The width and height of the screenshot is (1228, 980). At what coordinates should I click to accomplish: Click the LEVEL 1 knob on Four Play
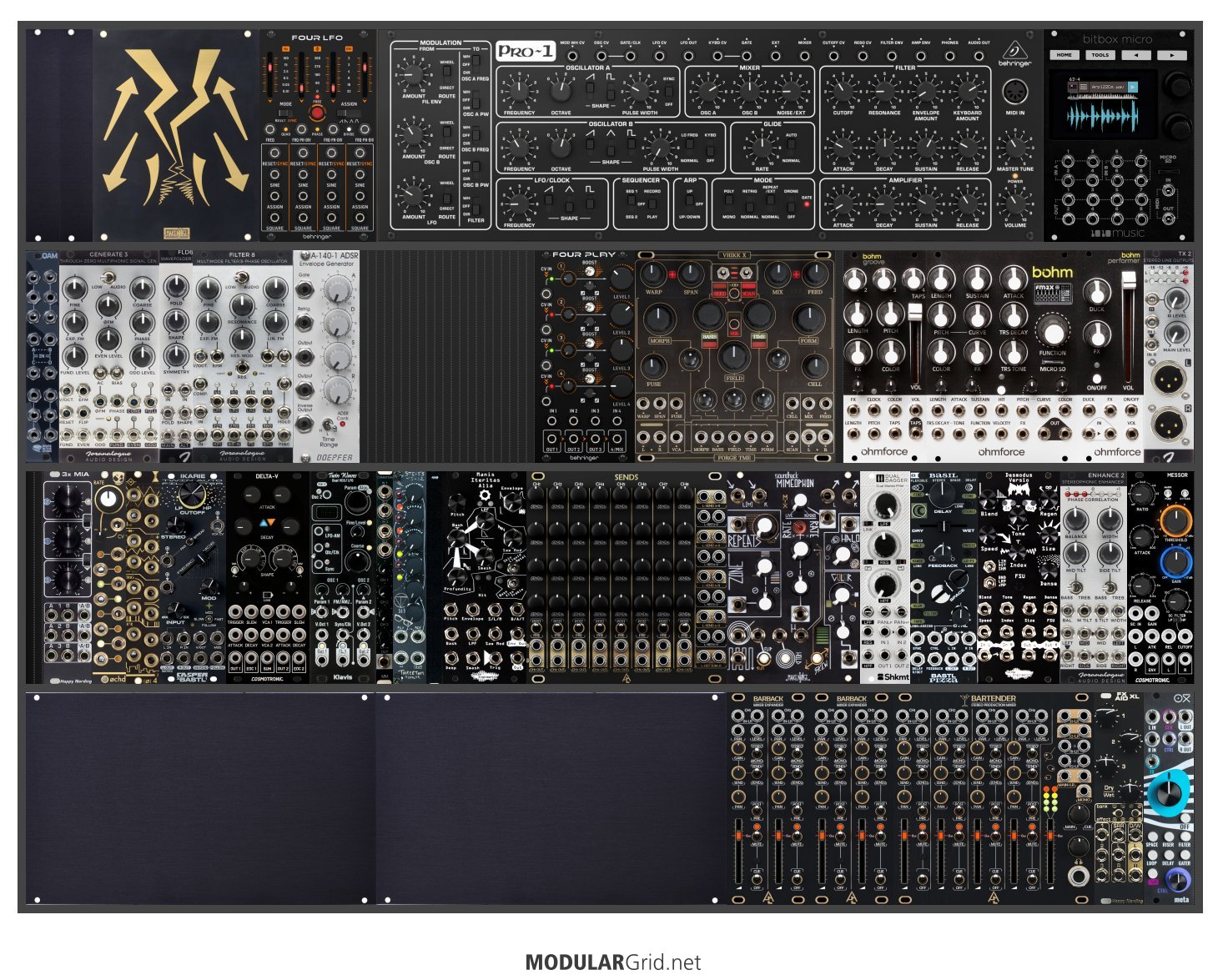[x=622, y=278]
